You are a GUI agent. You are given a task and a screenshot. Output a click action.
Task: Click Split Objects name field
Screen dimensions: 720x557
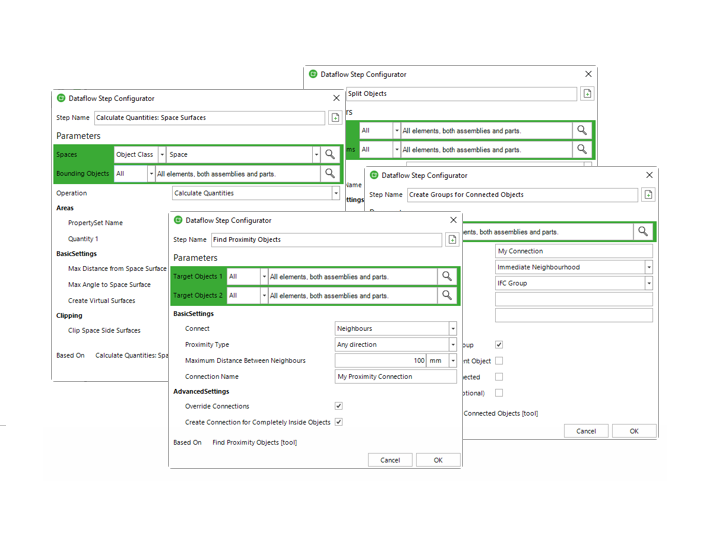click(x=461, y=94)
